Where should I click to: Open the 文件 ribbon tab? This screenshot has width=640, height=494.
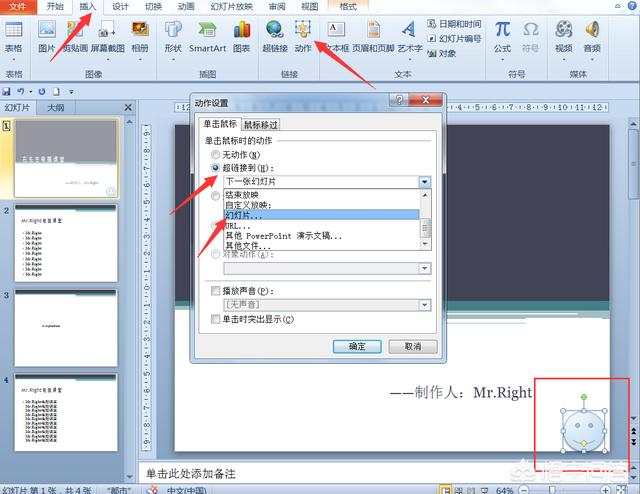point(18,7)
